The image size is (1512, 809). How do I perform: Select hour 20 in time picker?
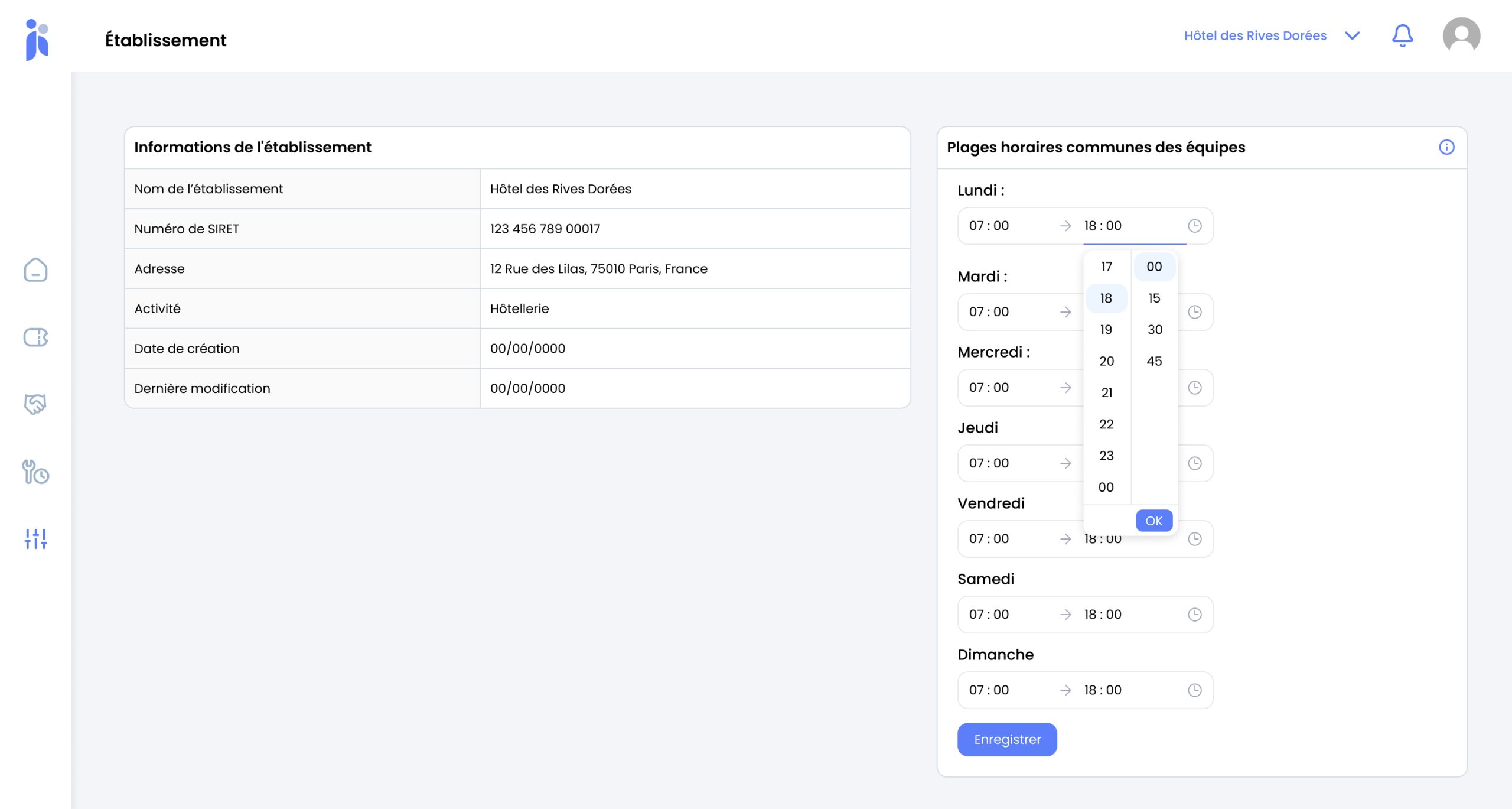[x=1106, y=361]
